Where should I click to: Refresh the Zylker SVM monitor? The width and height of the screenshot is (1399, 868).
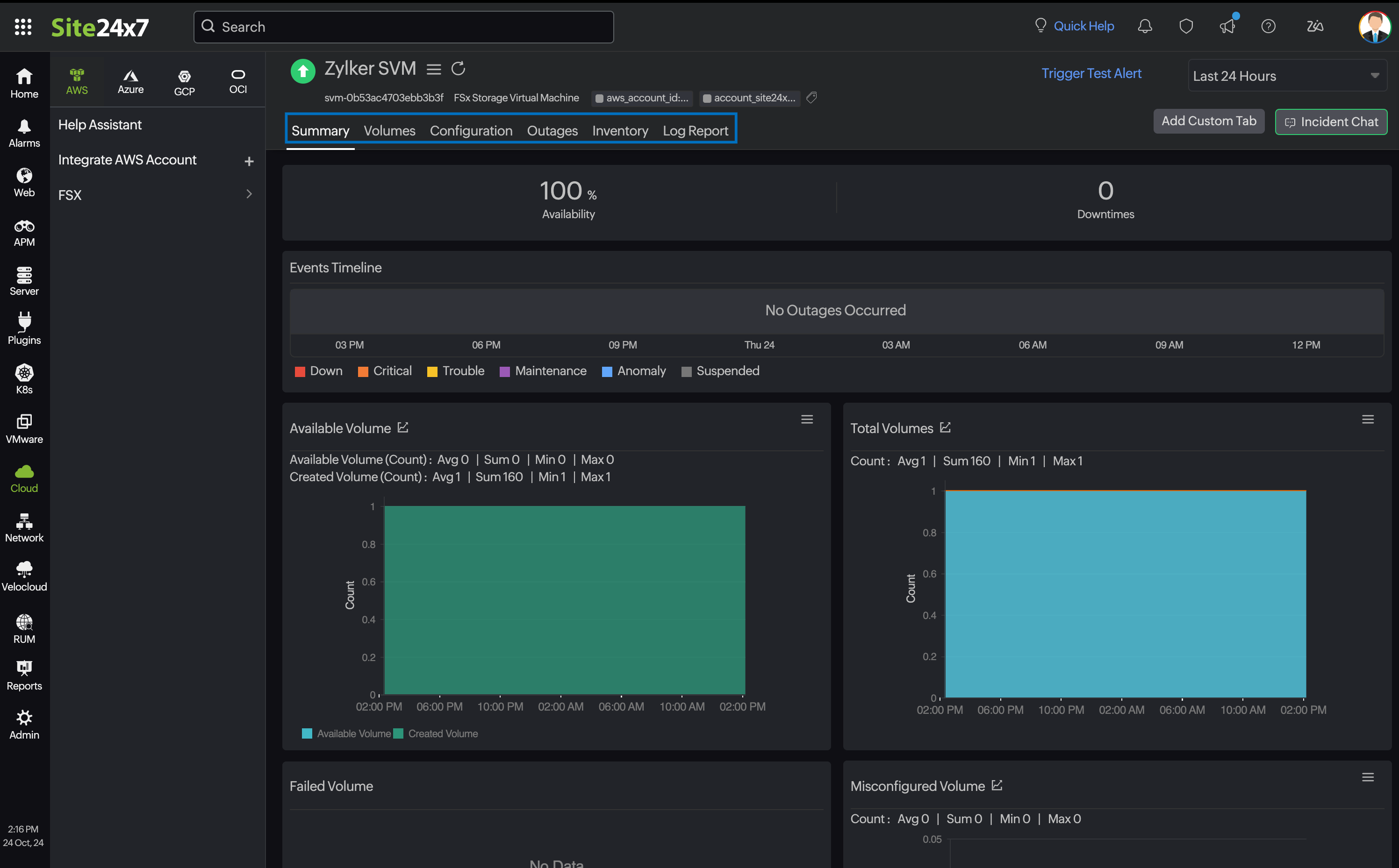click(458, 69)
